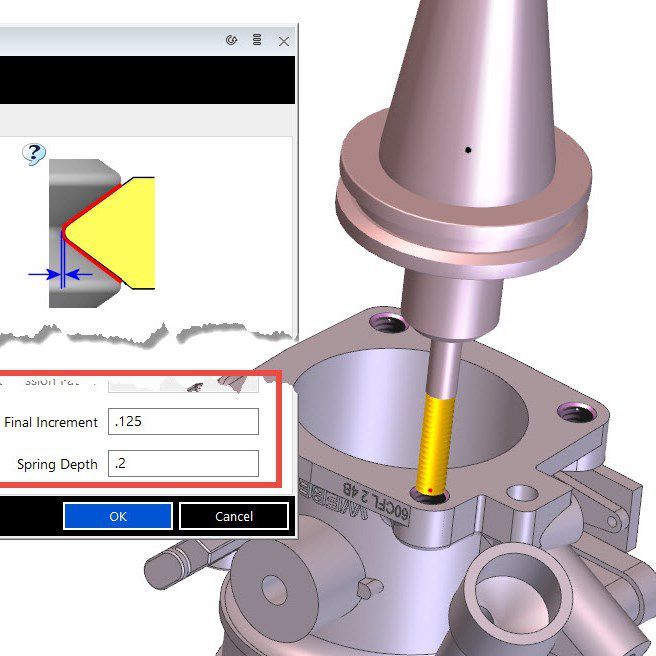Click the Final Increment label
This screenshot has width=656, height=656.
(x=51, y=422)
